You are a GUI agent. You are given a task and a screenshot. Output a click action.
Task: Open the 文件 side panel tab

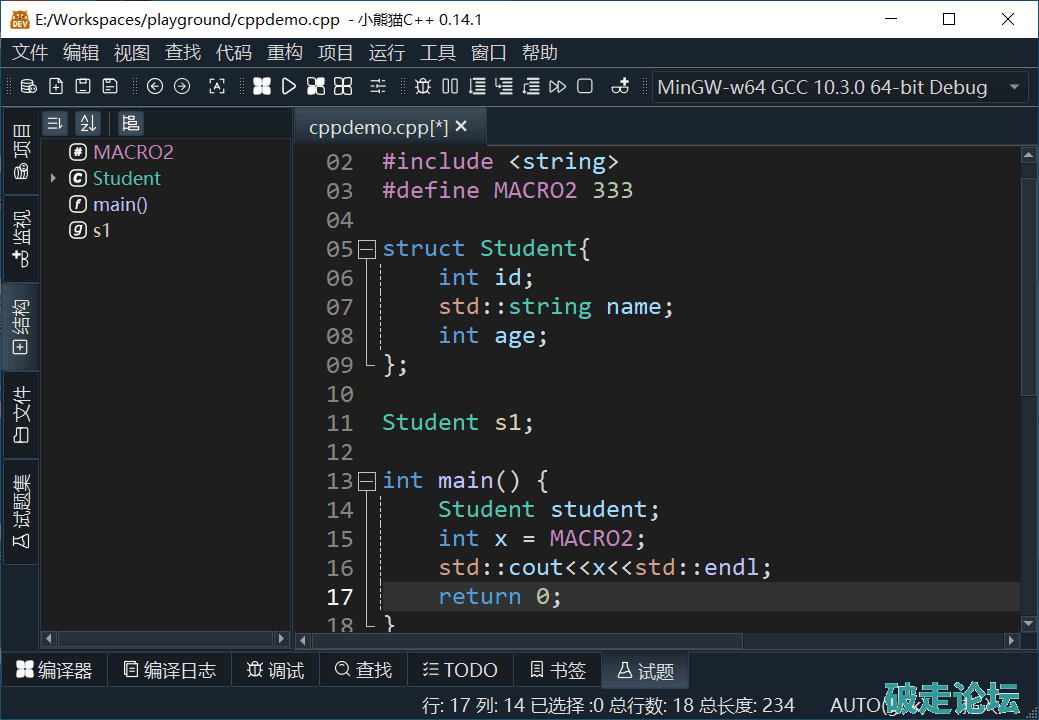click(21, 416)
